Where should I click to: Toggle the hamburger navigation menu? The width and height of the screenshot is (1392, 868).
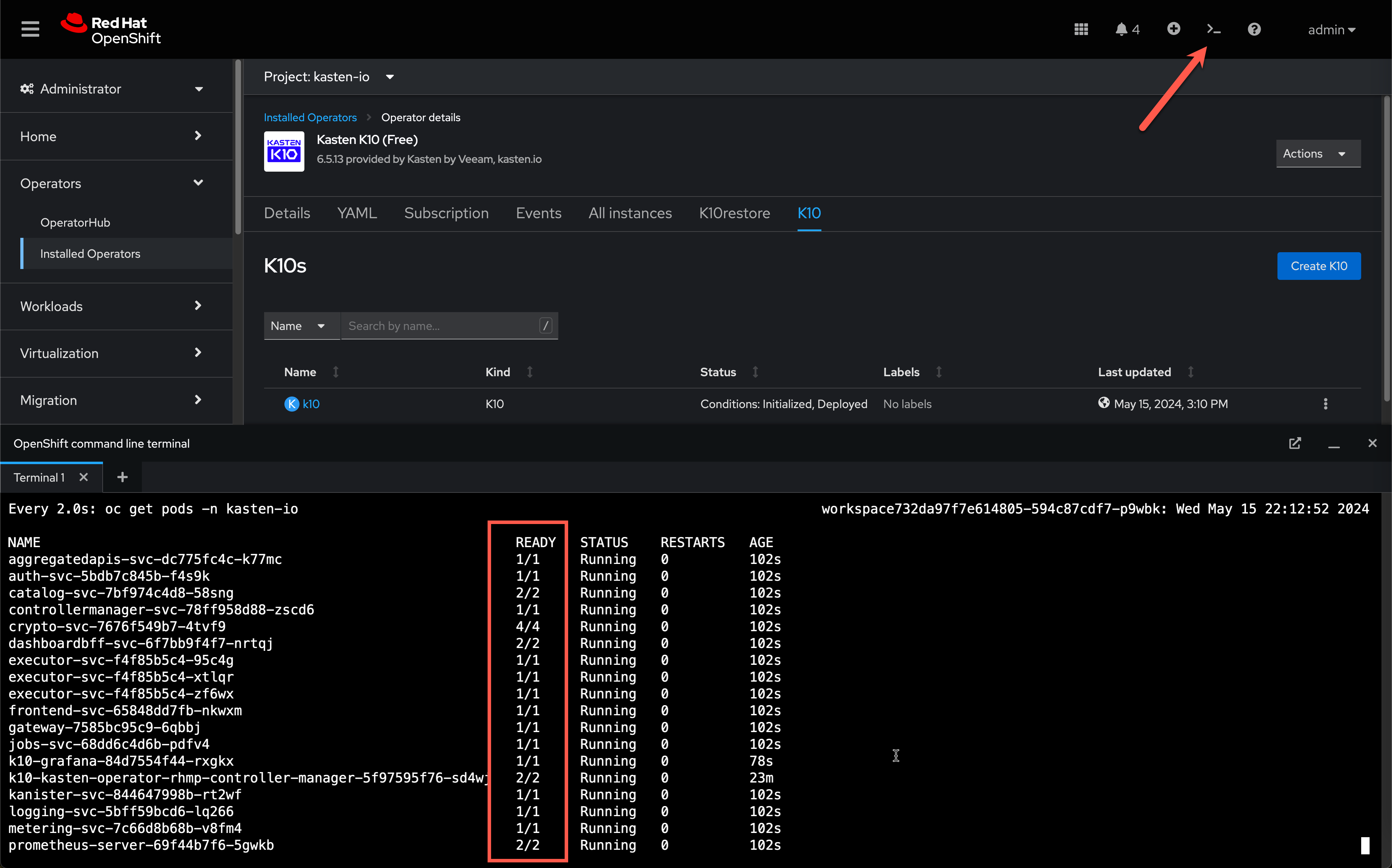pos(30,29)
